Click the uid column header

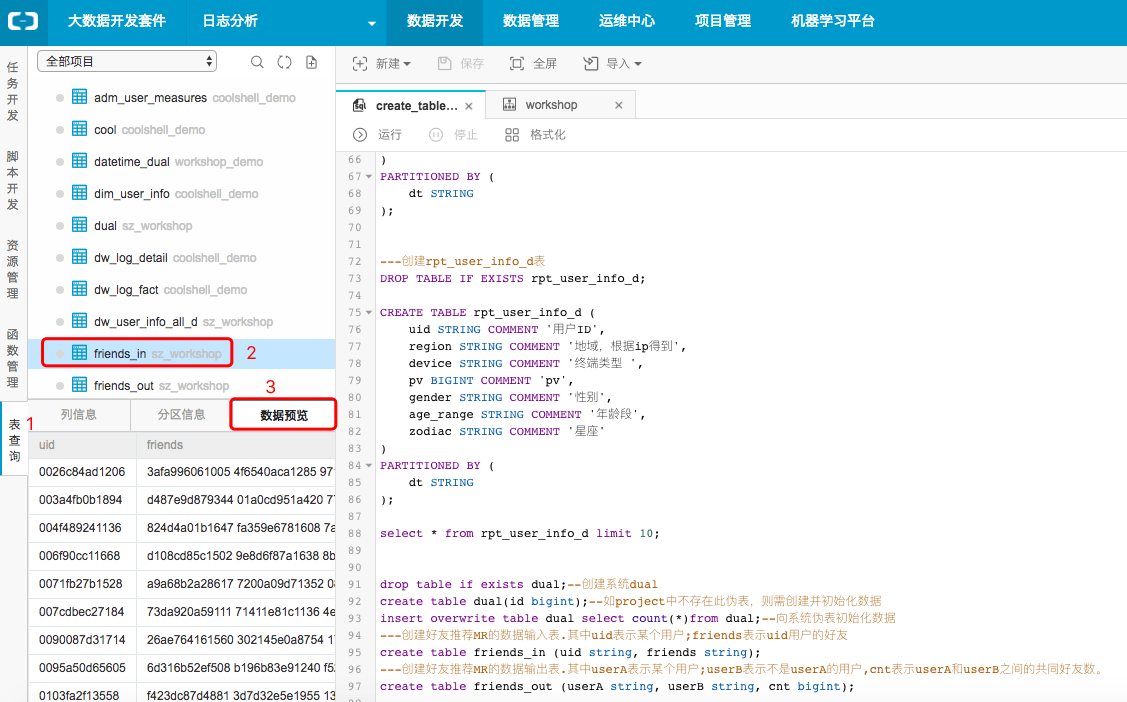click(x=83, y=445)
